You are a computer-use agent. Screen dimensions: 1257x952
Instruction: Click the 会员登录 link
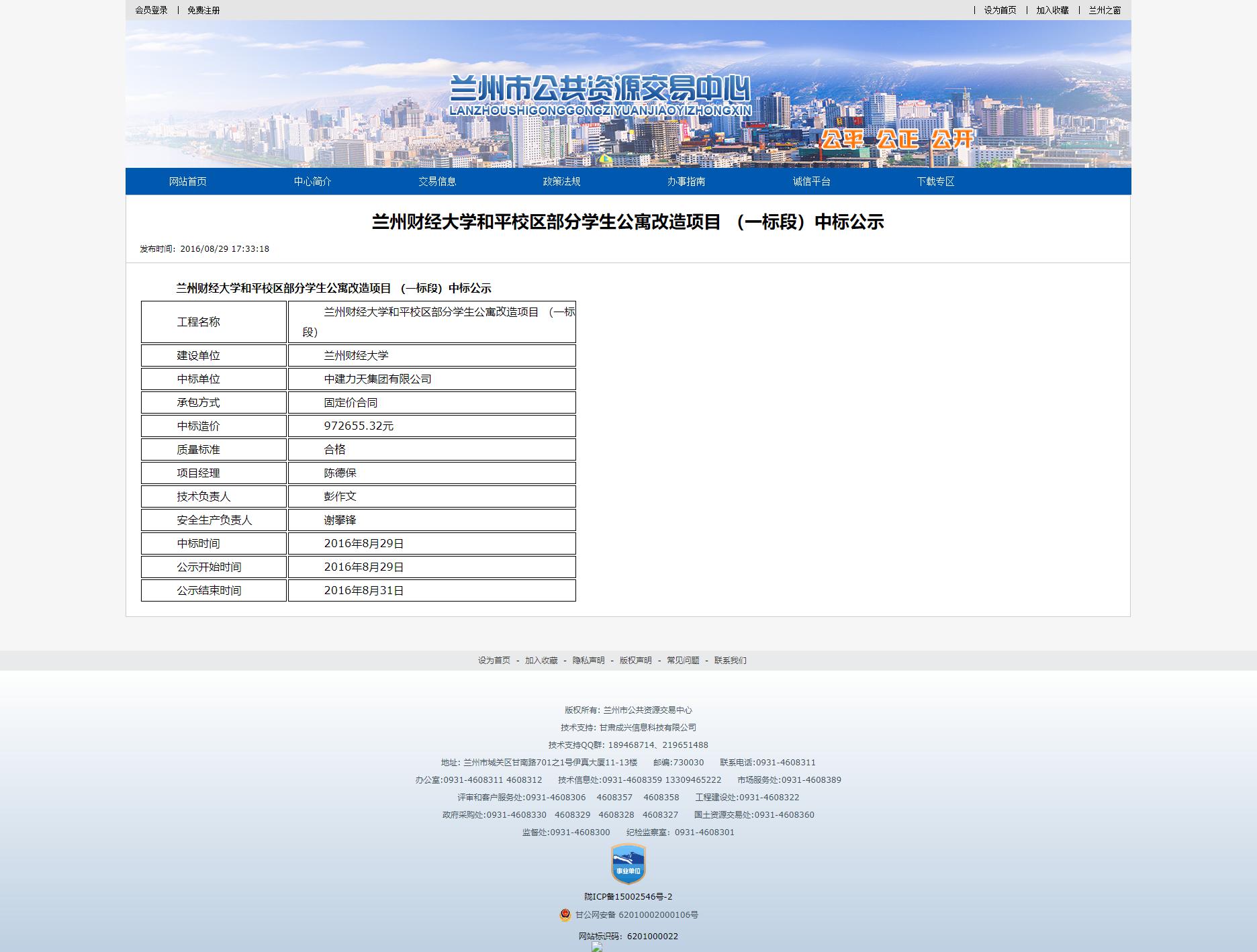coord(151,10)
